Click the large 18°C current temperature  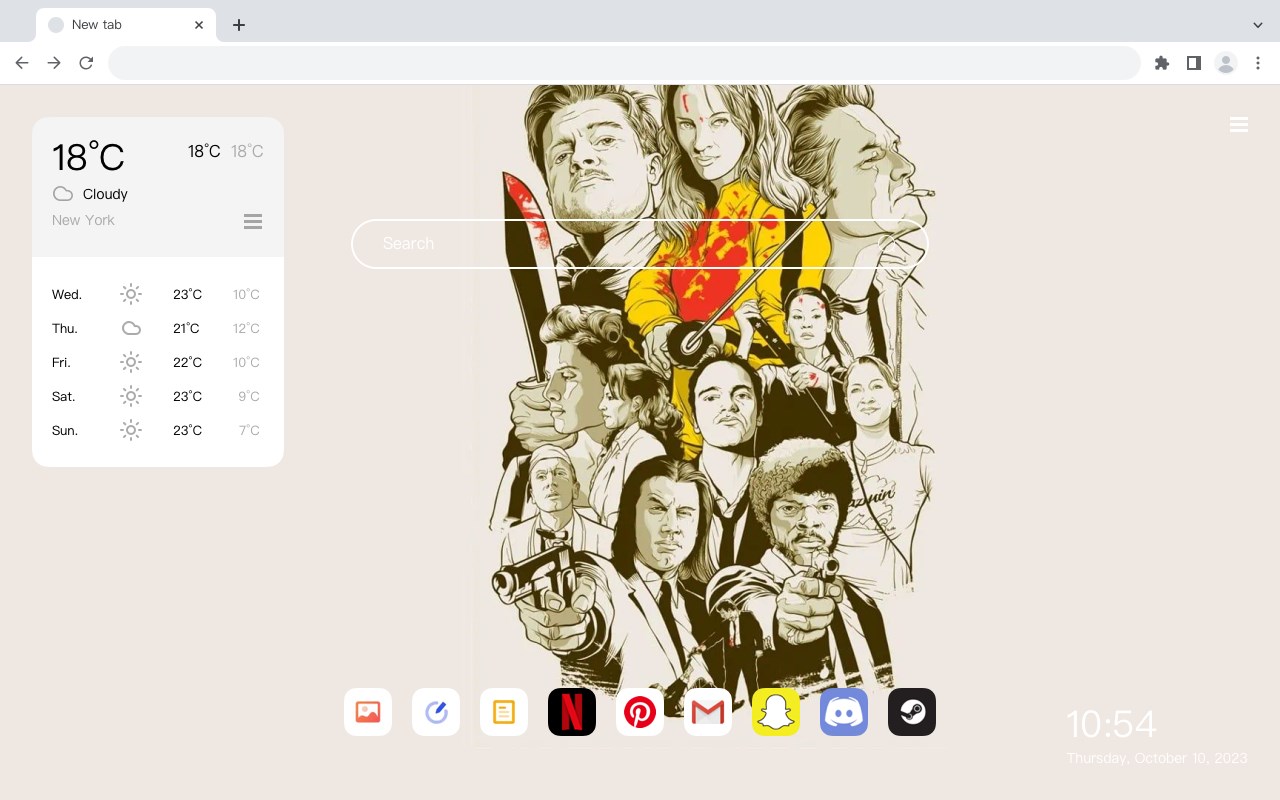(x=88, y=157)
